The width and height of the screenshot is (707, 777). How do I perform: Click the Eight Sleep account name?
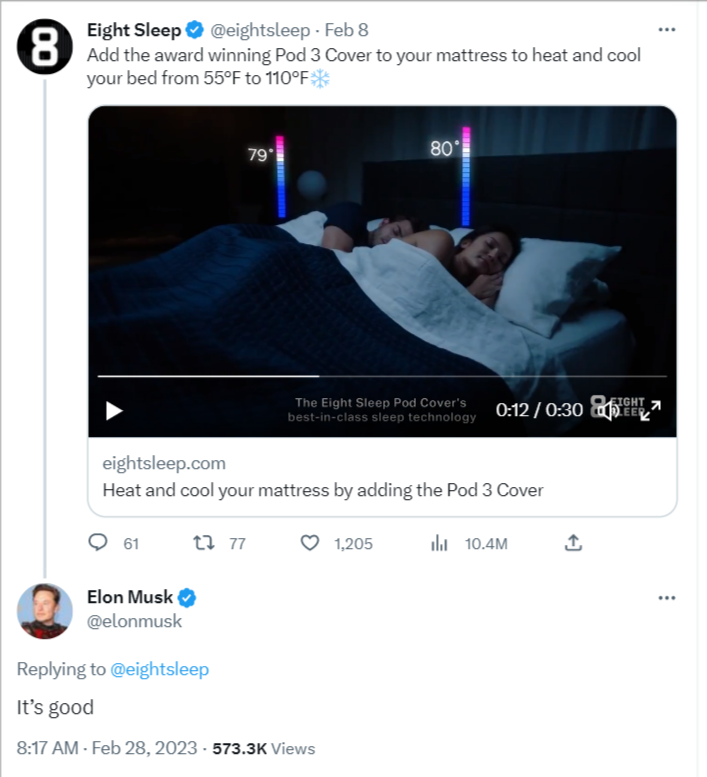(134, 30)
